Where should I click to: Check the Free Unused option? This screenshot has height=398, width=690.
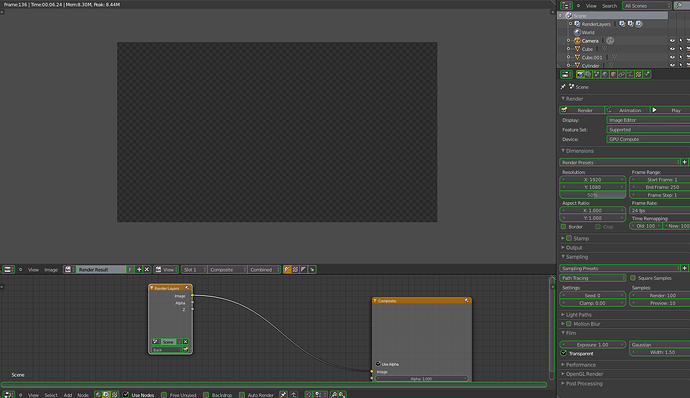[x=164, y=394]
